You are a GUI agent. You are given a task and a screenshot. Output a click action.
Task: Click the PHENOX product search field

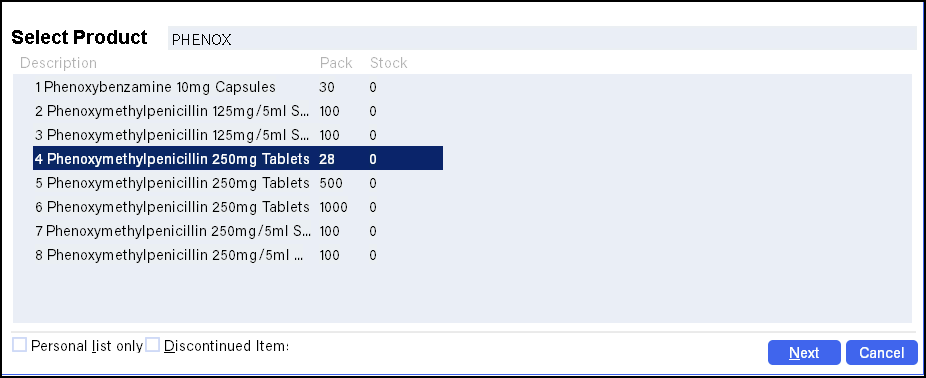542,39
